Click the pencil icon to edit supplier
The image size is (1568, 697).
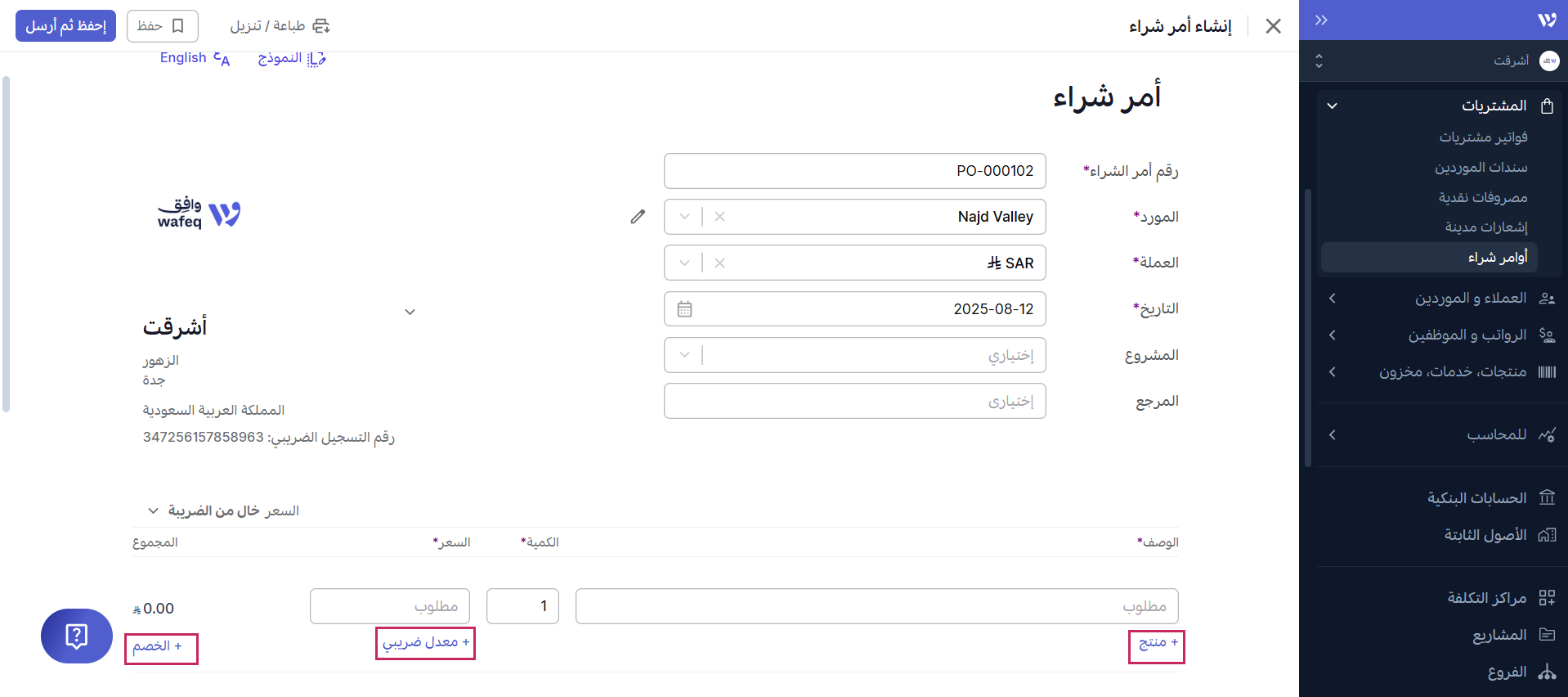(638, 217)
